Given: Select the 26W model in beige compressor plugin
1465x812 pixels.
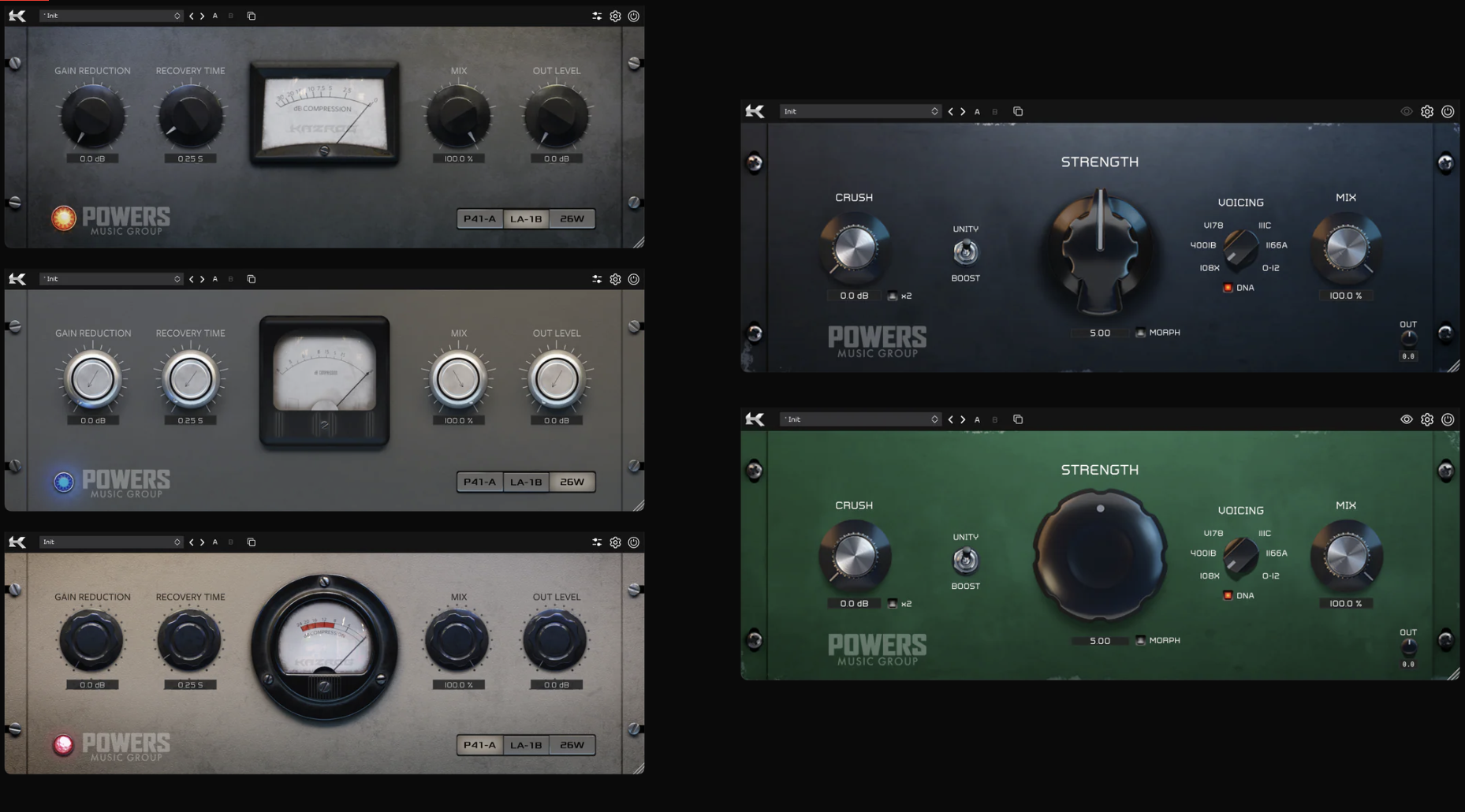Looking at the screenshot, I should click(x=572, y=745).
